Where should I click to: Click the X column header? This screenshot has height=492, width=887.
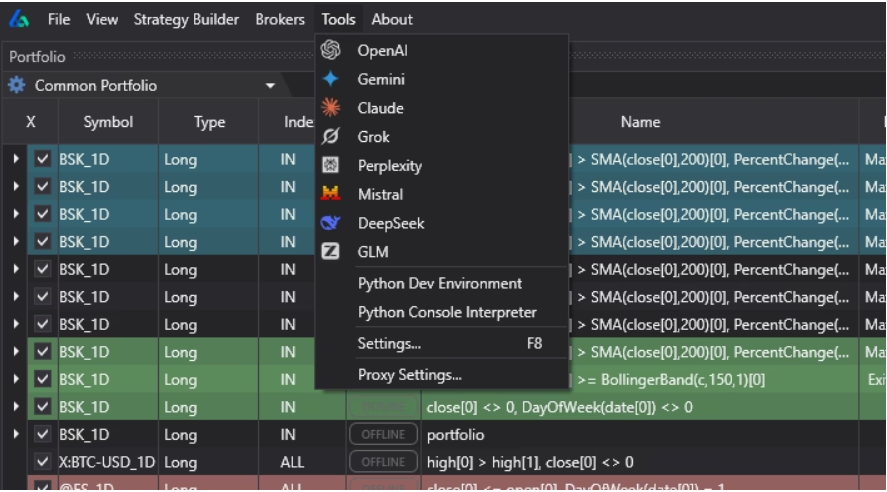point(31,122)
